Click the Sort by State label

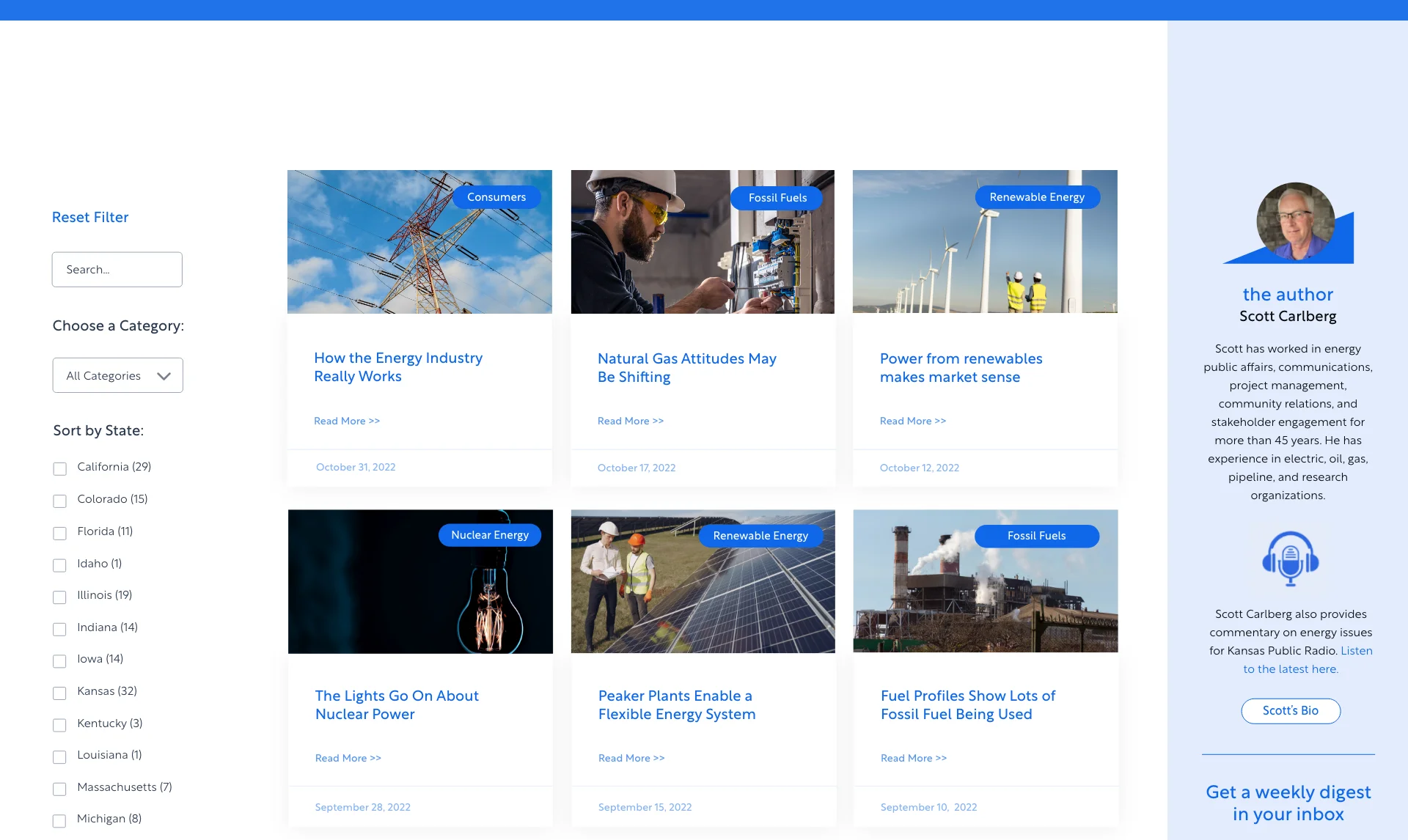pyautogui.click(x=98, y=431)
